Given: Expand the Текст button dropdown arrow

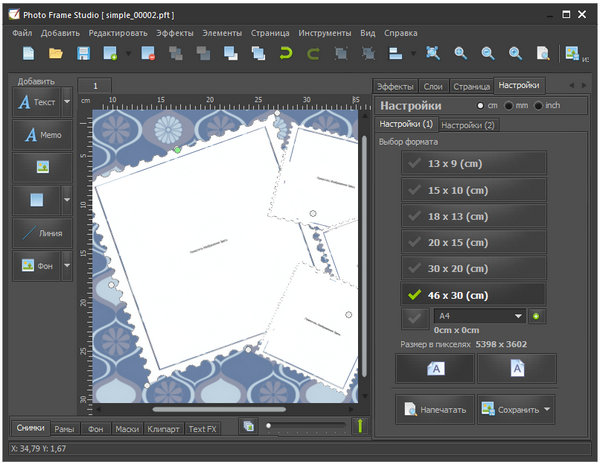Looking at the screenshot, I should pos(67,102).
